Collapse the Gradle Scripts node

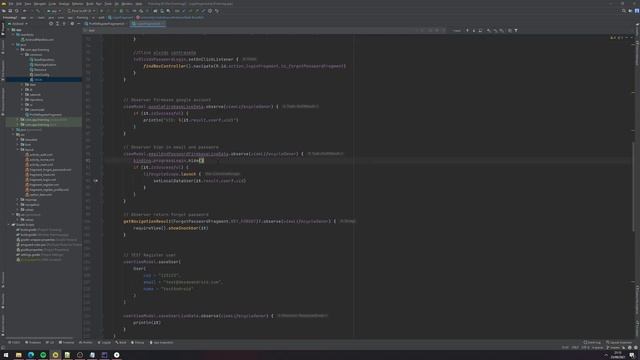click(9, 225)
